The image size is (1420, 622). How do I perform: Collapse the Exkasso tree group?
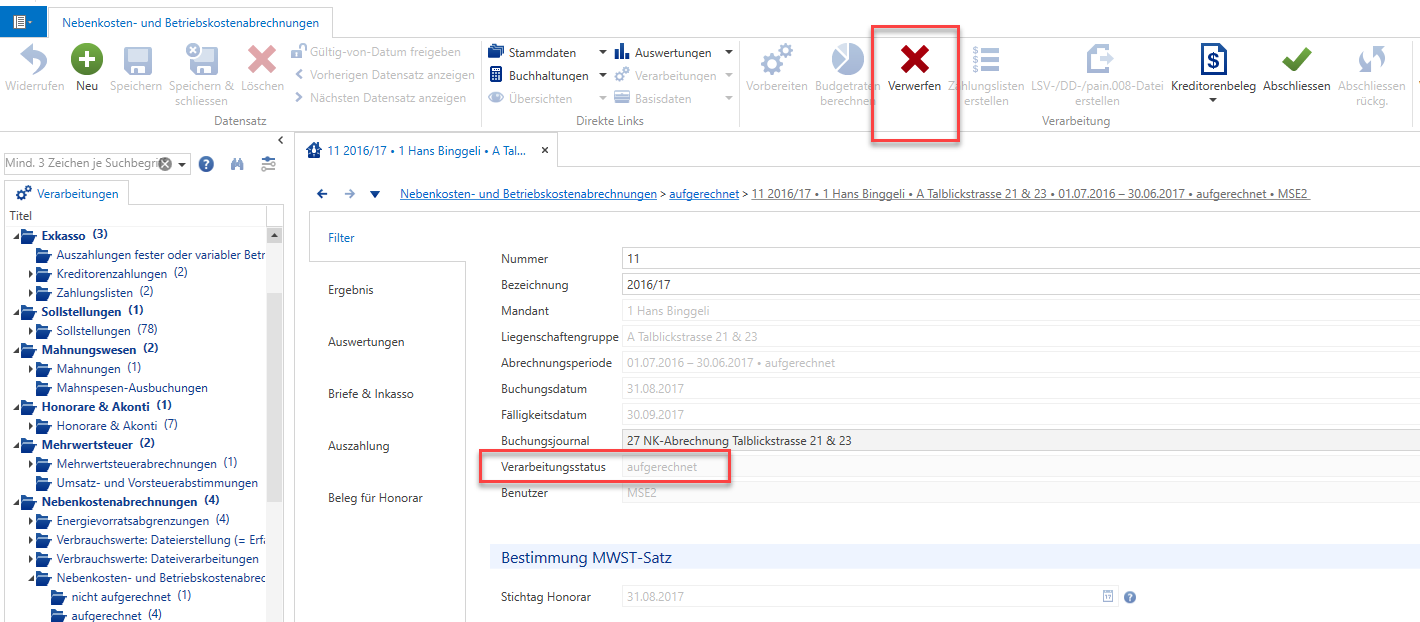18,236
